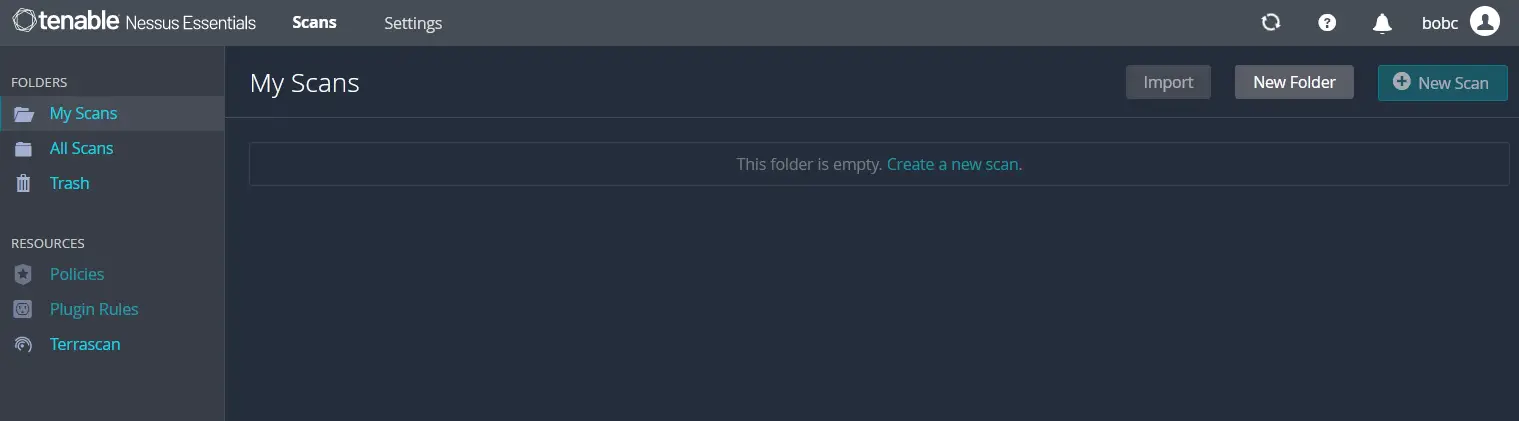This screenshot has height=421, width=1519.
Task: Click the All Scans folder icon
Action: click(x=23, y=149)
